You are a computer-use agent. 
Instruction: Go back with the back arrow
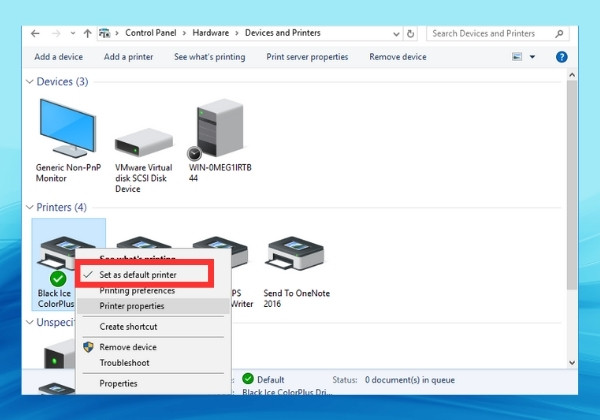tap(35, 34)
